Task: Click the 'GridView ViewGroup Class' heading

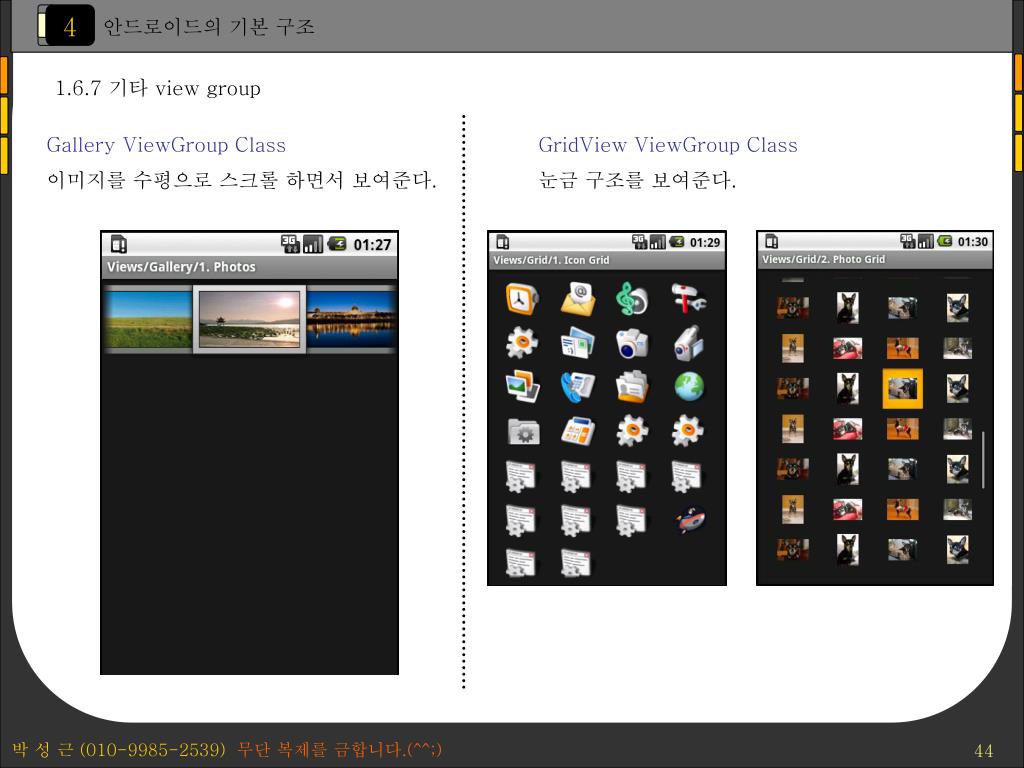Action: pyautogui.click(x=668, y=145)
